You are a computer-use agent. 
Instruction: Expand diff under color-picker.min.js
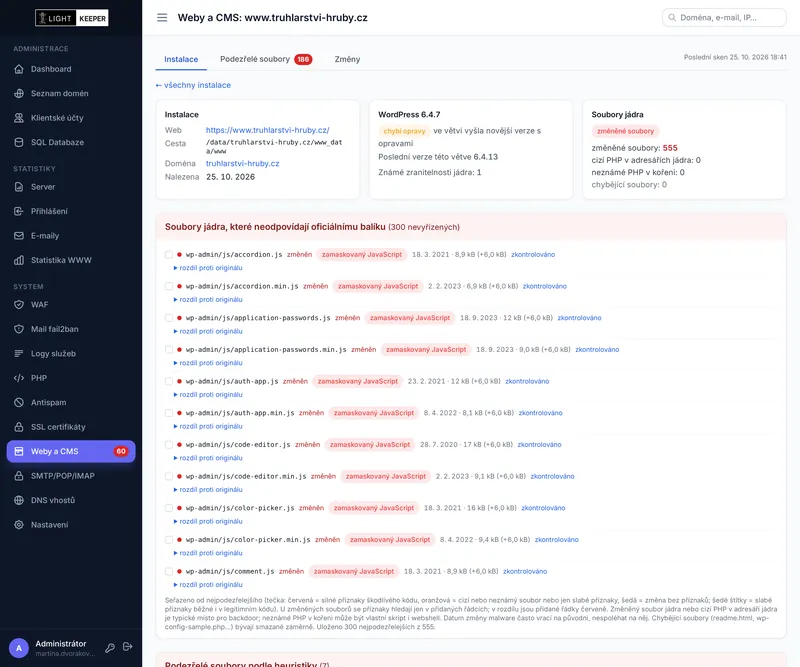(208, 553)
